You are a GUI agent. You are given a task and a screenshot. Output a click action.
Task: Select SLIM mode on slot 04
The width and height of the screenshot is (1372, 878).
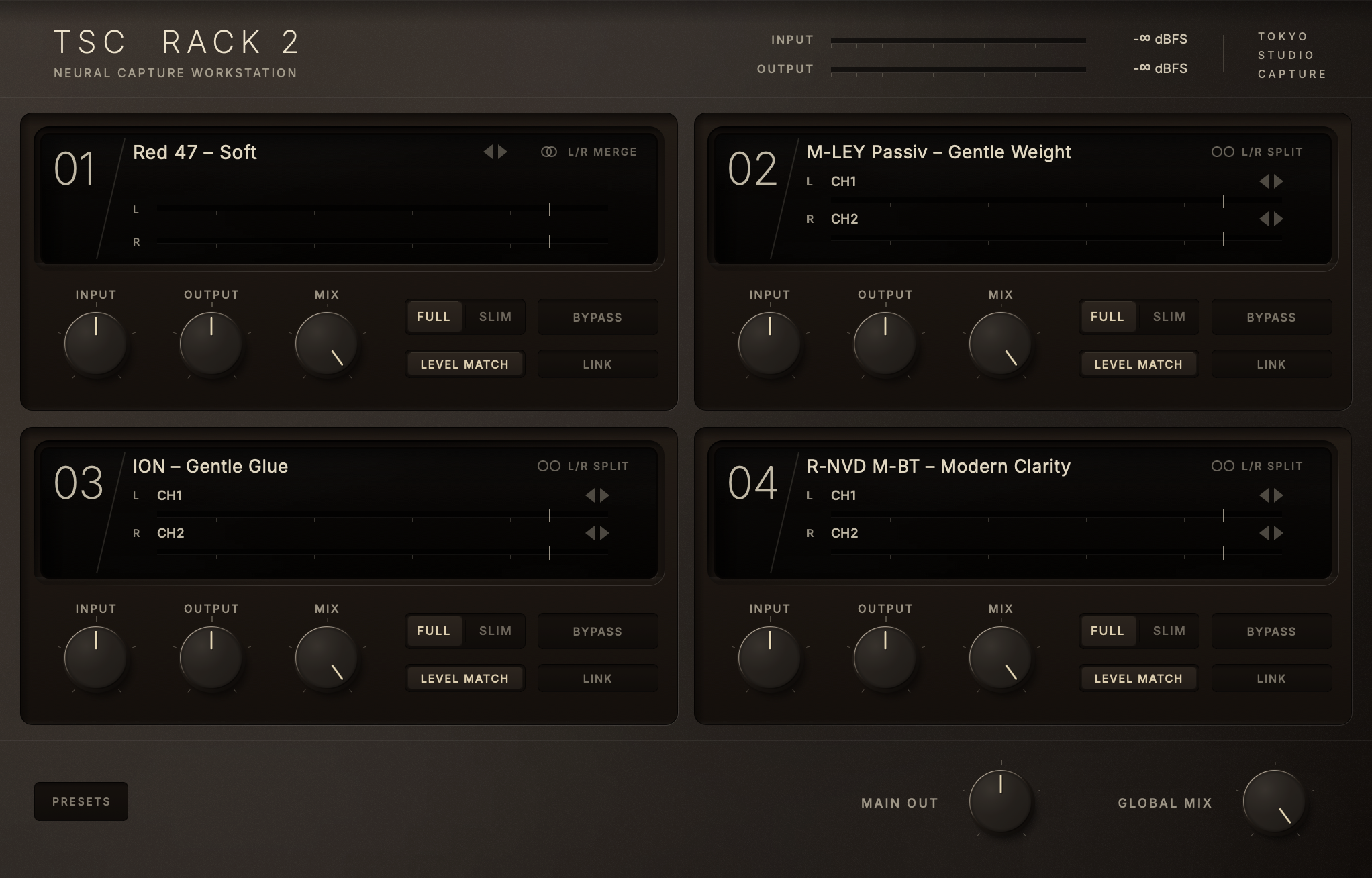tap(1169, 630)
